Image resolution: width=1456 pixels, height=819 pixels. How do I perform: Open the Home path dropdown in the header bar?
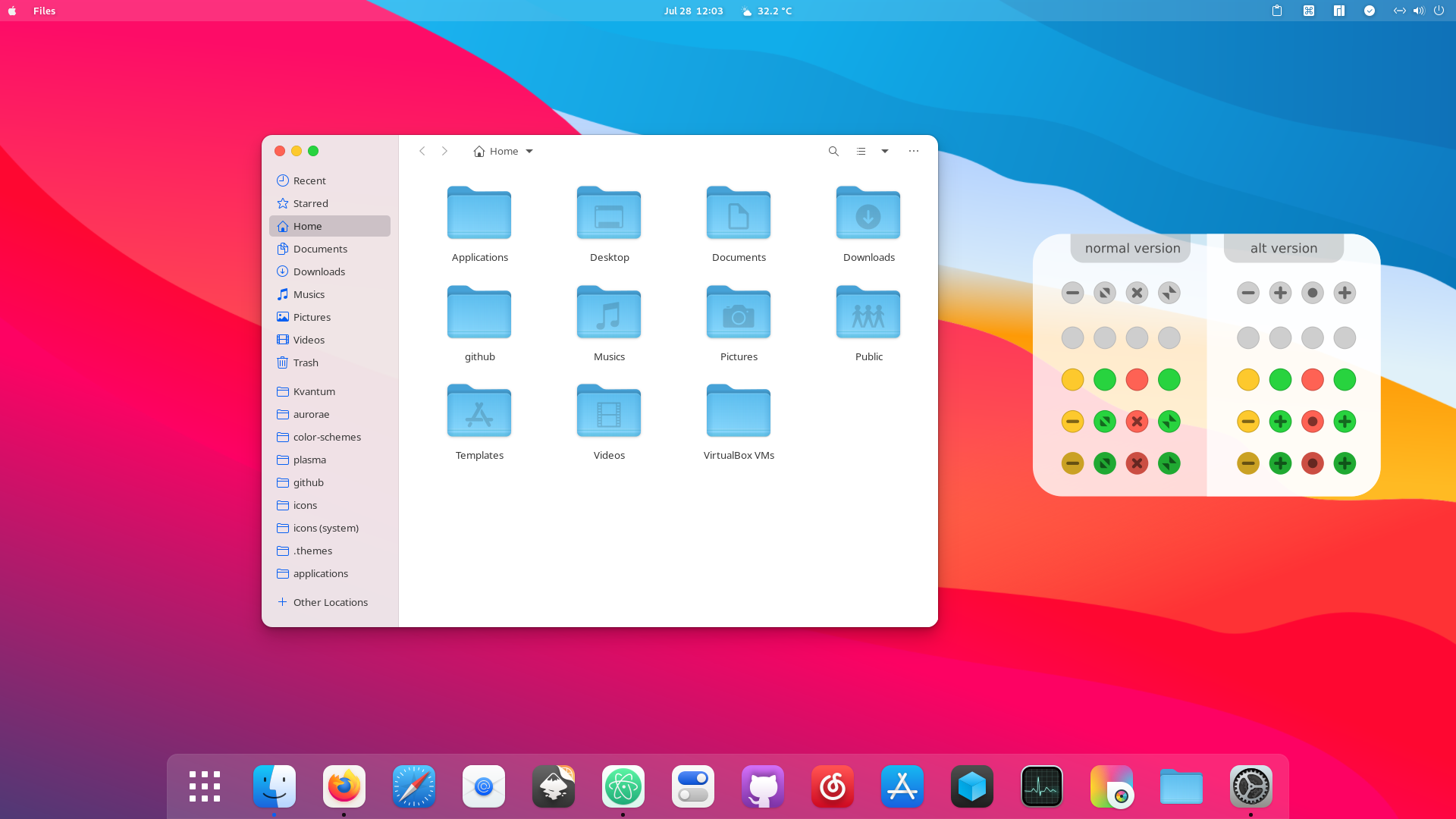(529, 151)
